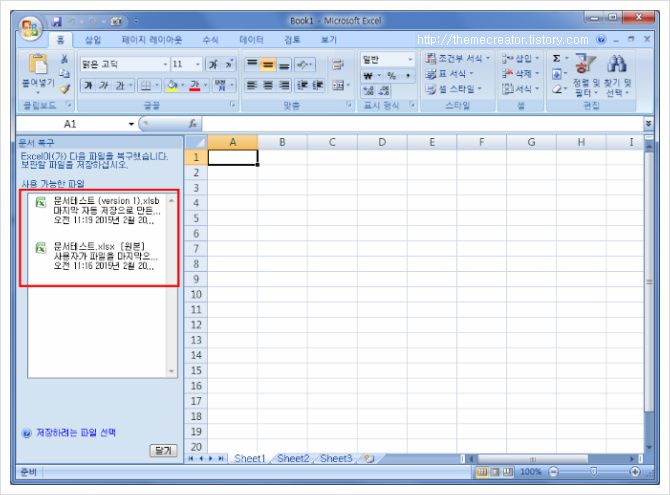Open Cell Styles (셀 스타일) dropdown
670x495 pixels.
pos(454,89)
